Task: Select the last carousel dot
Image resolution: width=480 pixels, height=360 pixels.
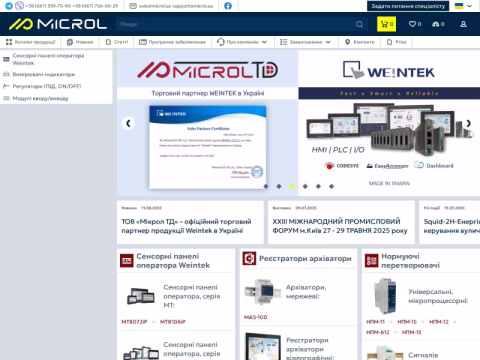Action: pyautogui.click(x=331, y=186)
